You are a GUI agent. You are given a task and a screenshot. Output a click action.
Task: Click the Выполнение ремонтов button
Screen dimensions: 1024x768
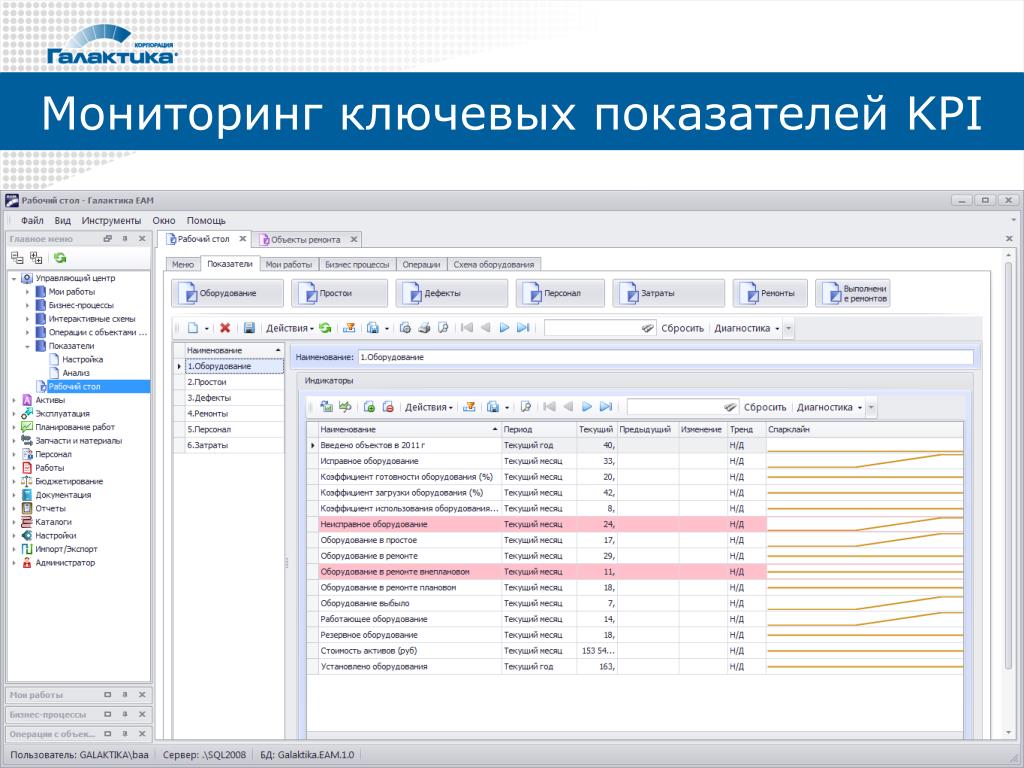[x=852, y=293]
